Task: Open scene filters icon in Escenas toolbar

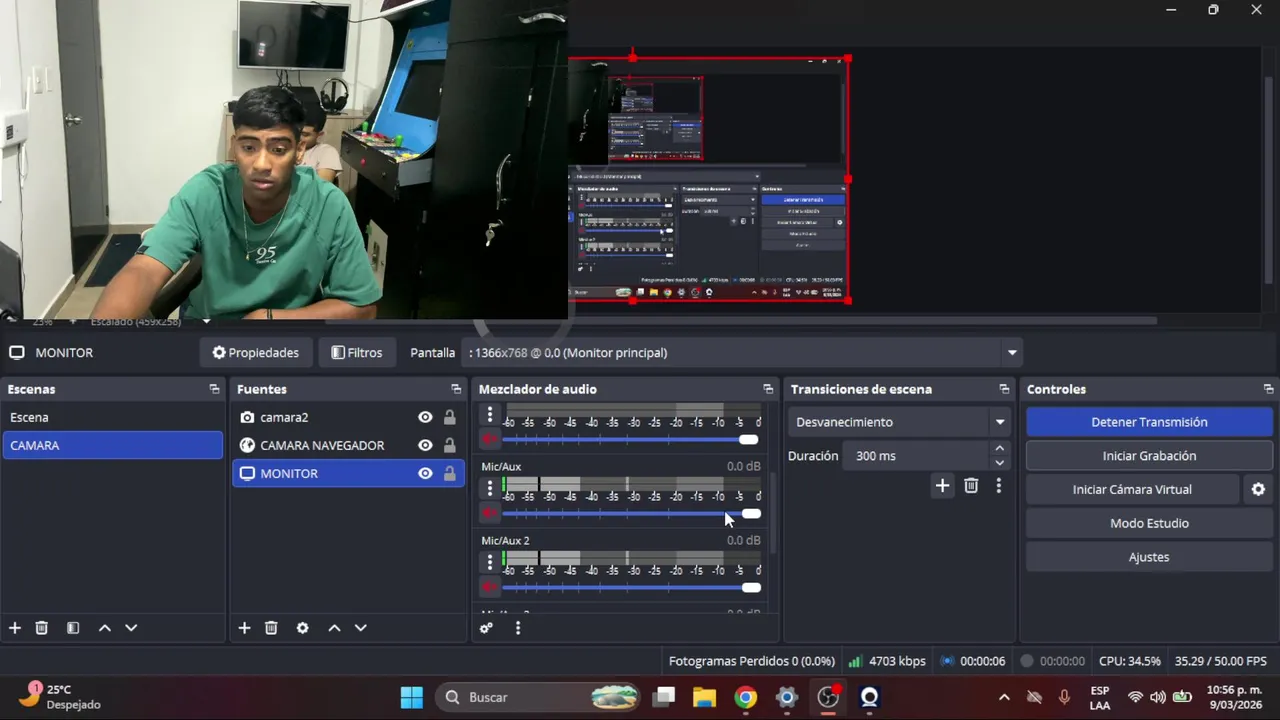Action: pos(73,628)
